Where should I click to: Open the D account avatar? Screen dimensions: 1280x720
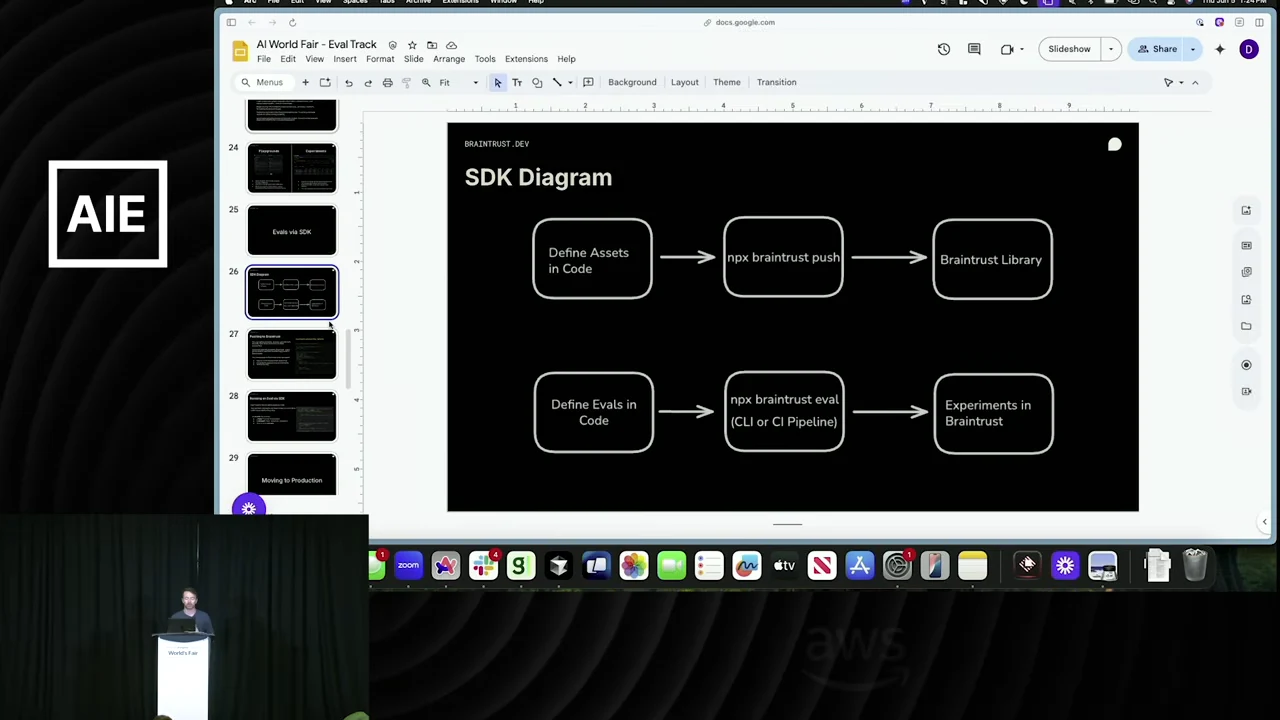click(1249, 49)
